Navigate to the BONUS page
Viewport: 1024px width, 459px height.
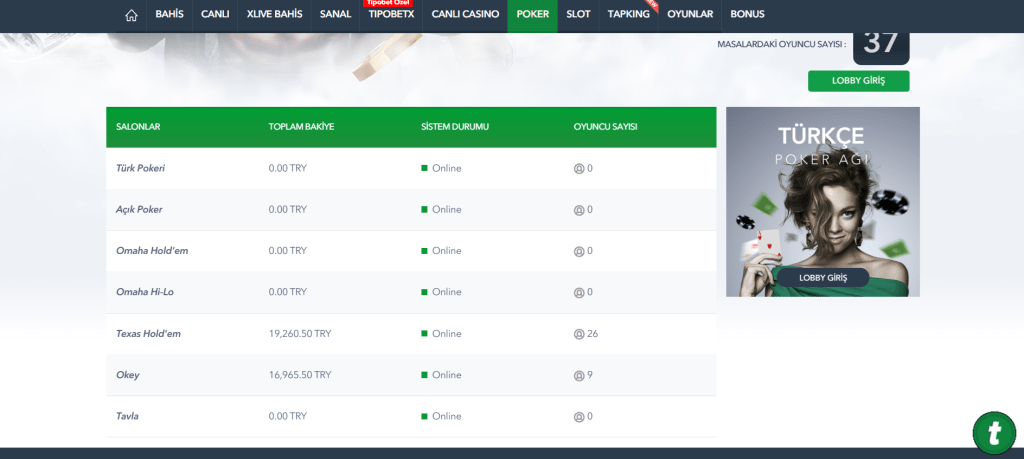747,15
